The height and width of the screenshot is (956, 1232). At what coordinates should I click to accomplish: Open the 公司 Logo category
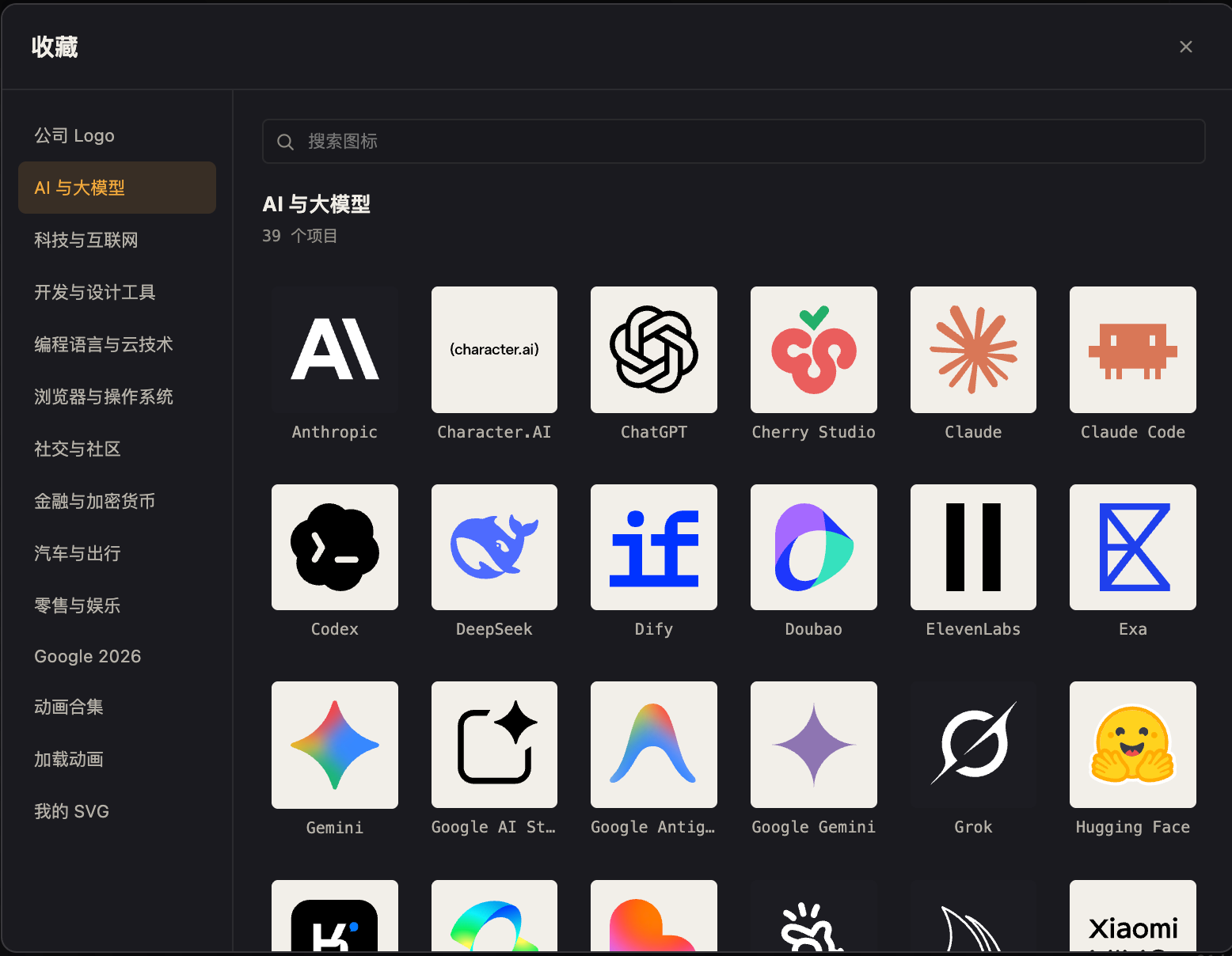(x=117, y=135)
